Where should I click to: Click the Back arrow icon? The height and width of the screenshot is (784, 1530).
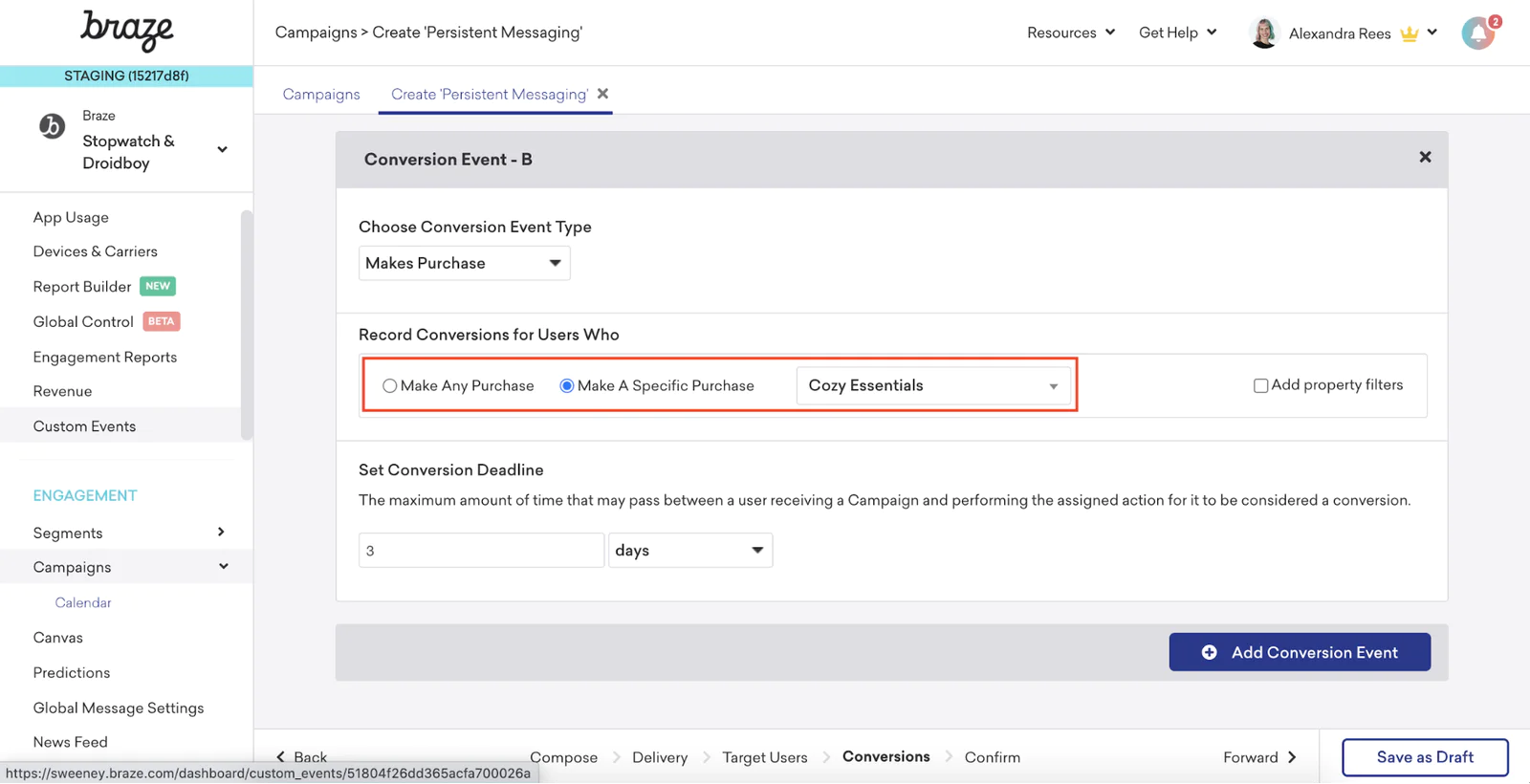281,757
